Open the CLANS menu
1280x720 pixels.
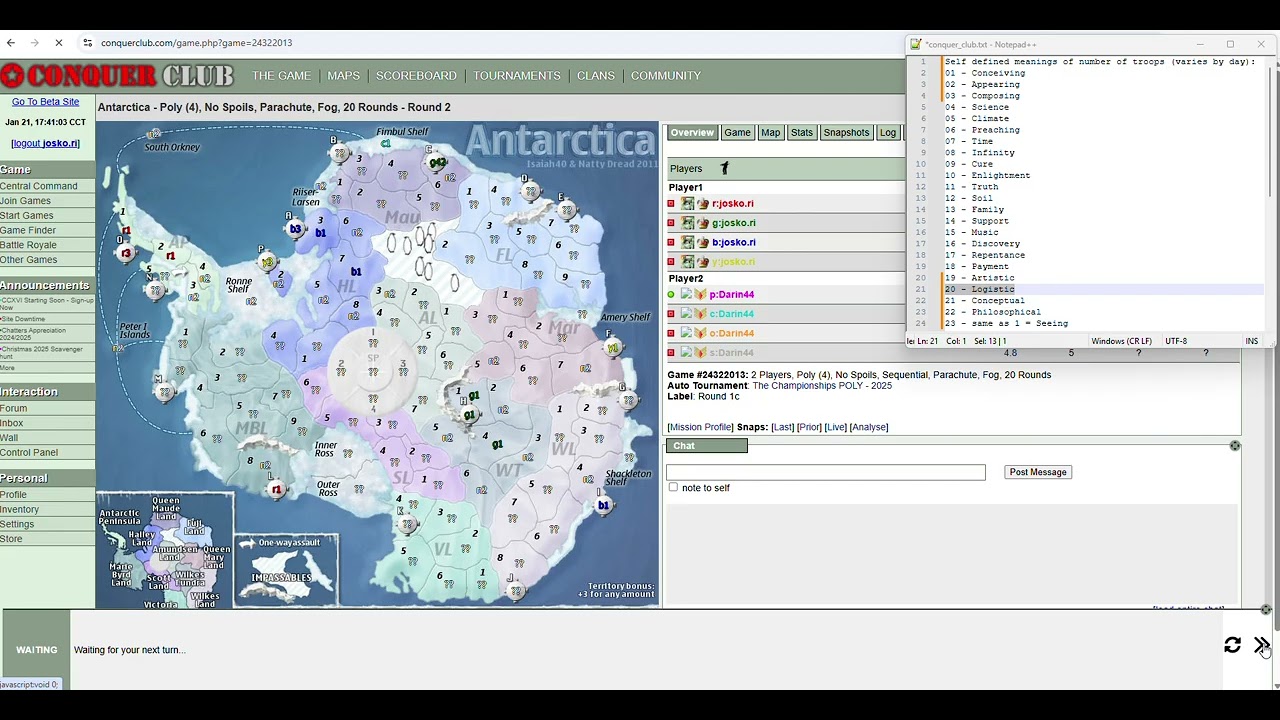[x=596, y=76]
